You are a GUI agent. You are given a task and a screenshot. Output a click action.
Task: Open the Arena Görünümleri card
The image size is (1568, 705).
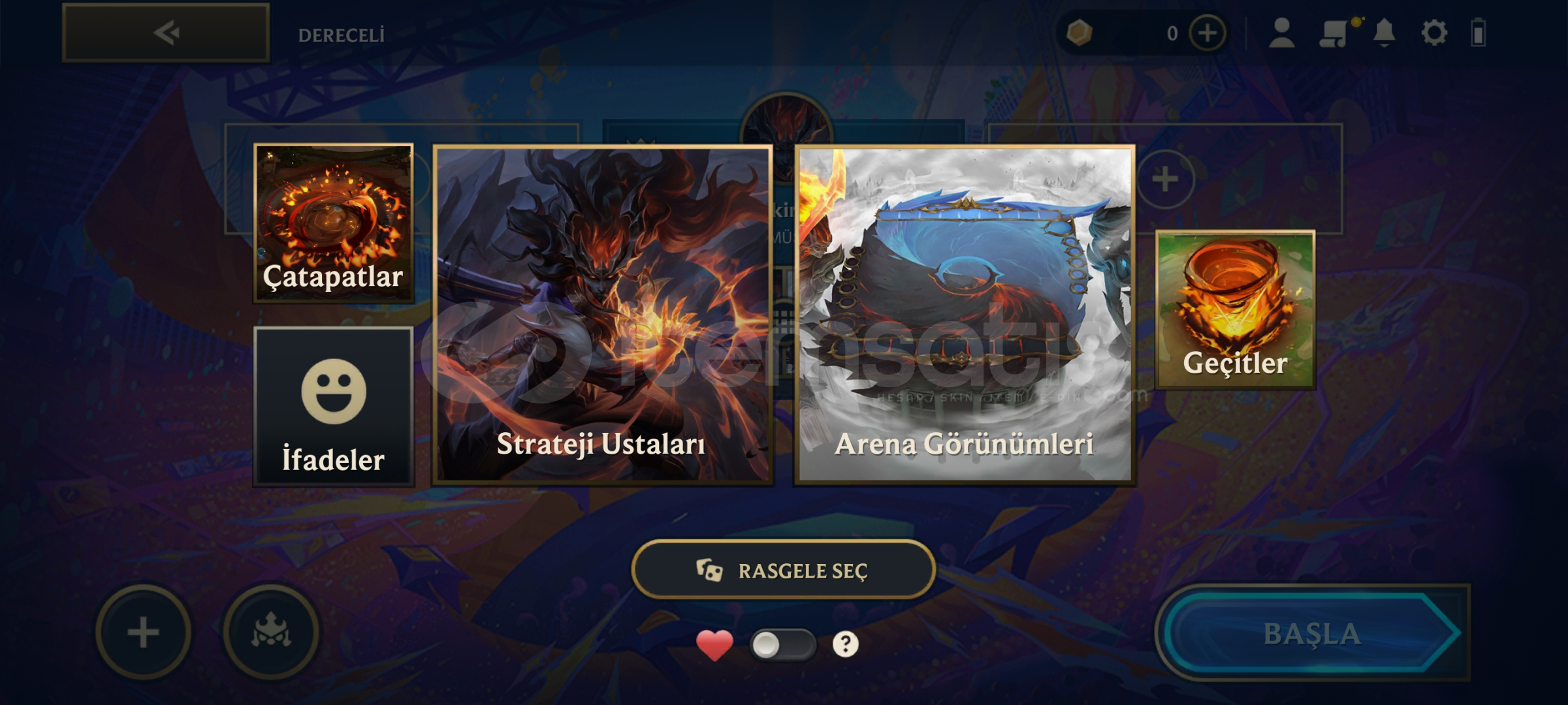tap(965, 315)
